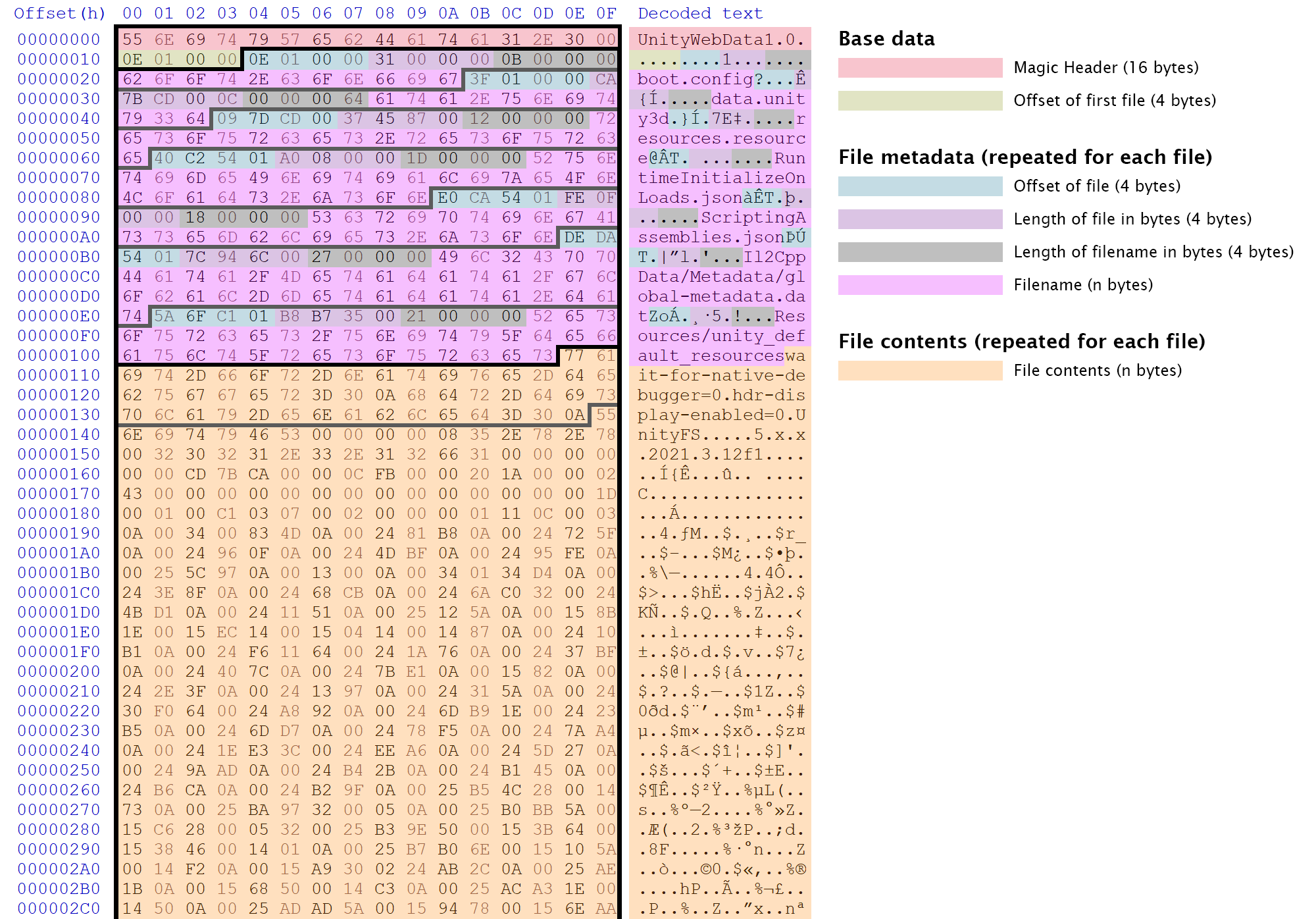The width and height of the screenshot is (1316, 919).
Task: Click the purple Length of file swatch
Action: click(920, 219)
